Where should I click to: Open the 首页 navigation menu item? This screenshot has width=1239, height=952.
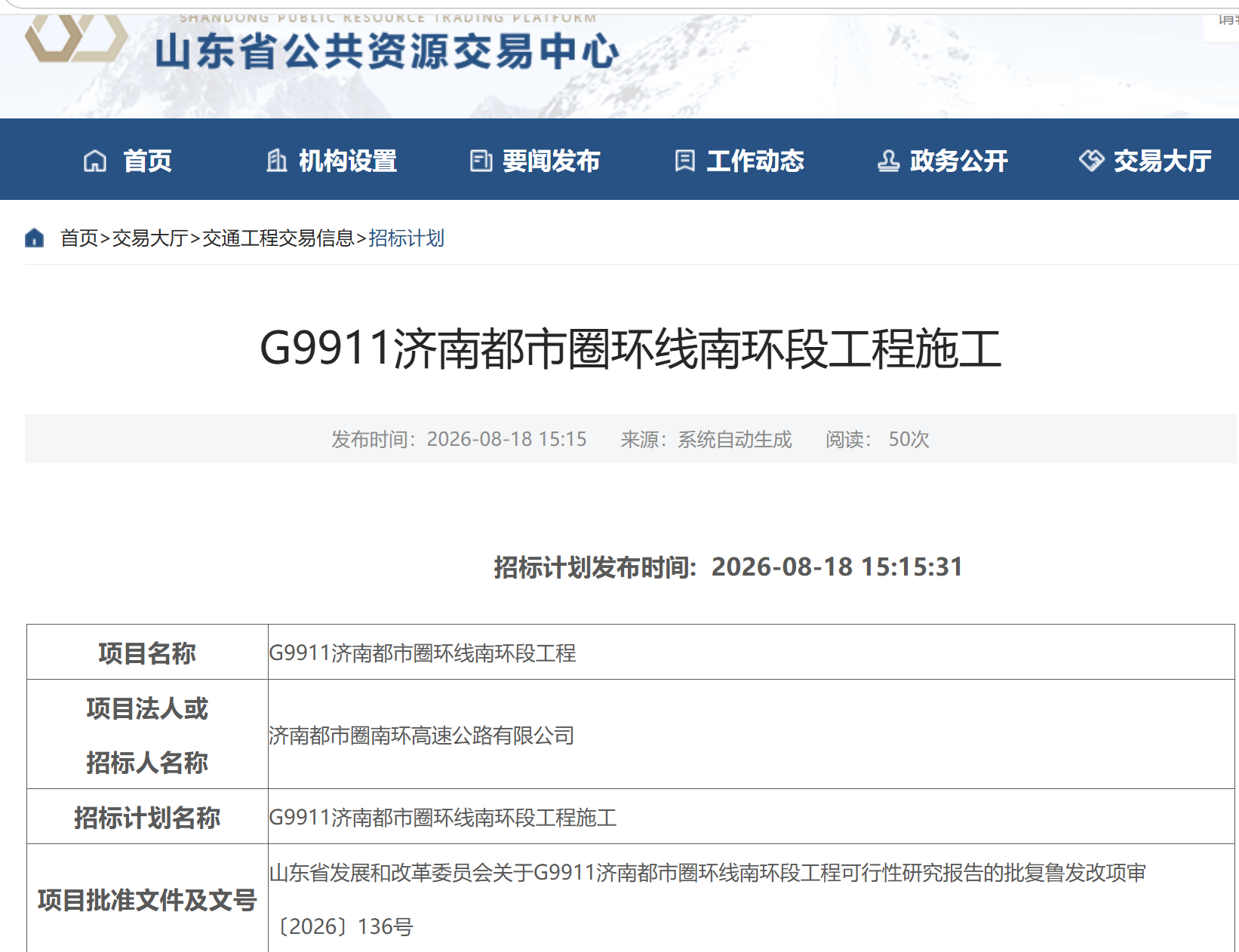[147, 161]
